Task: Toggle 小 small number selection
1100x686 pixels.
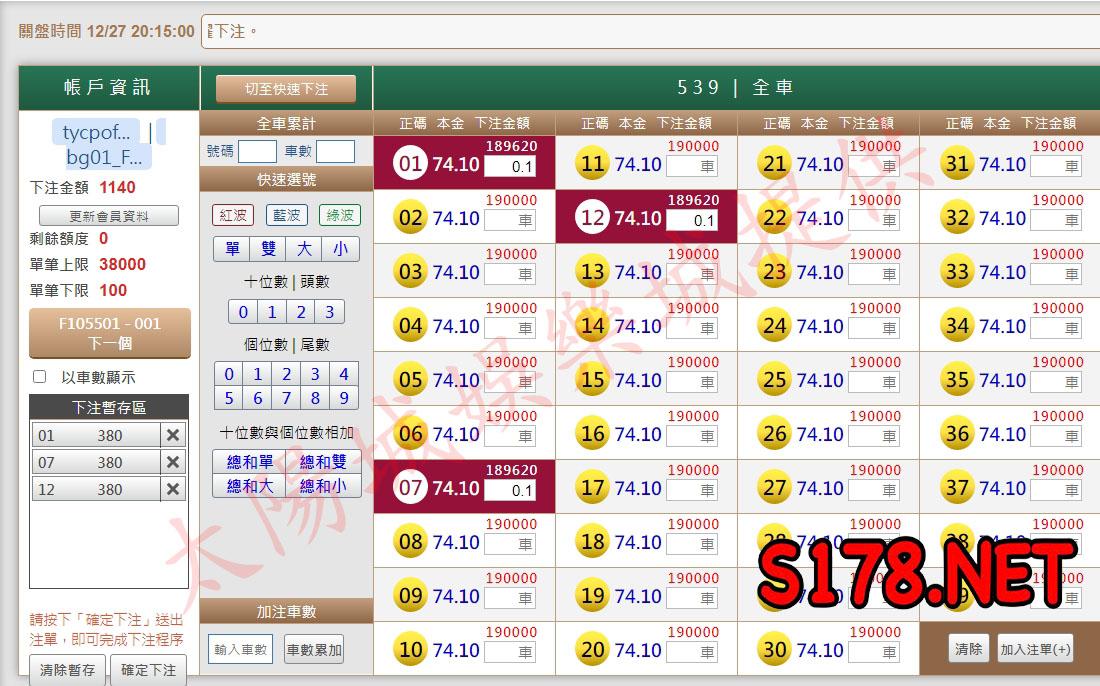Action: pyautogui.click(x=341, y=249)
